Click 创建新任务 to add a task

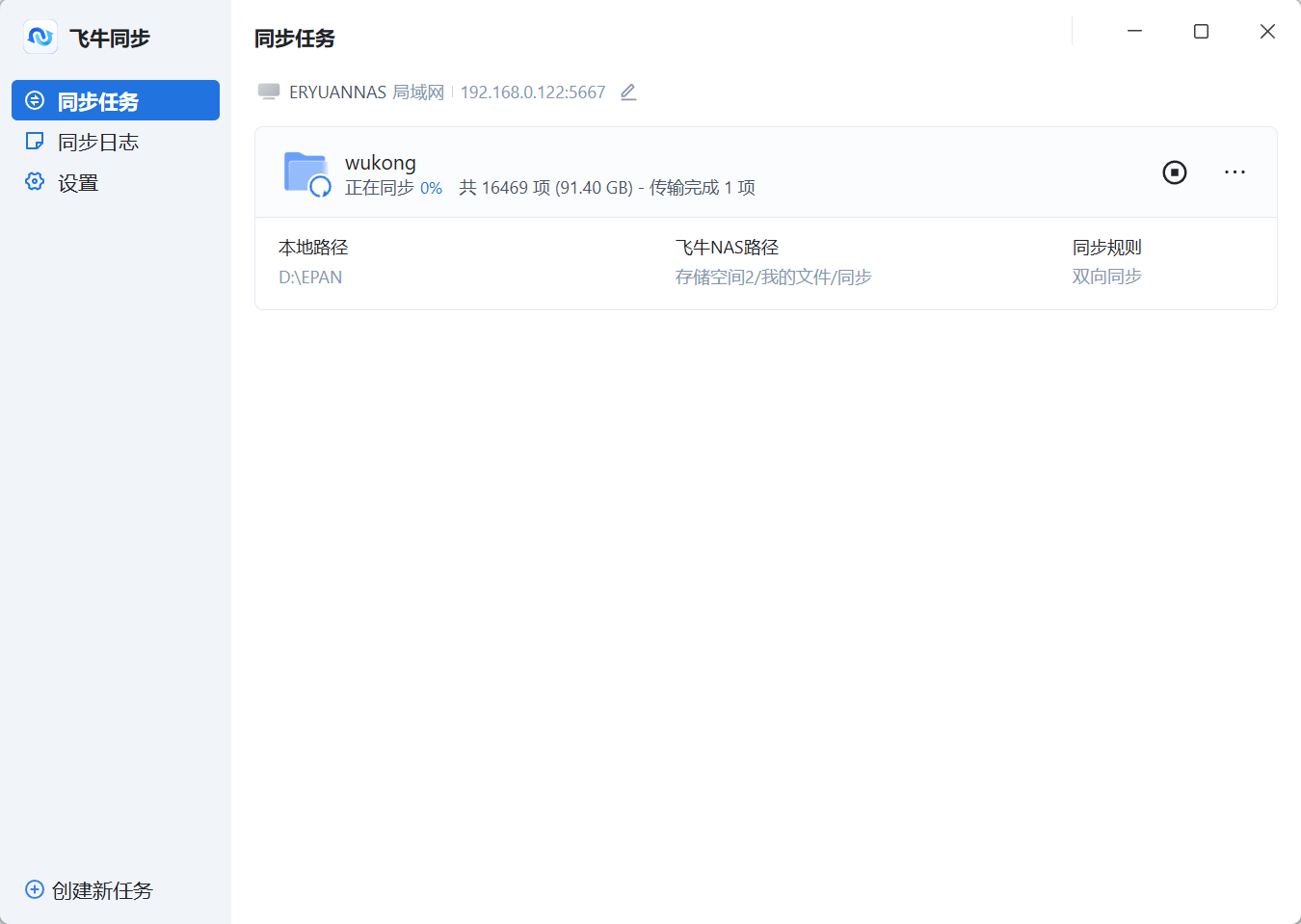pos(89,890)
